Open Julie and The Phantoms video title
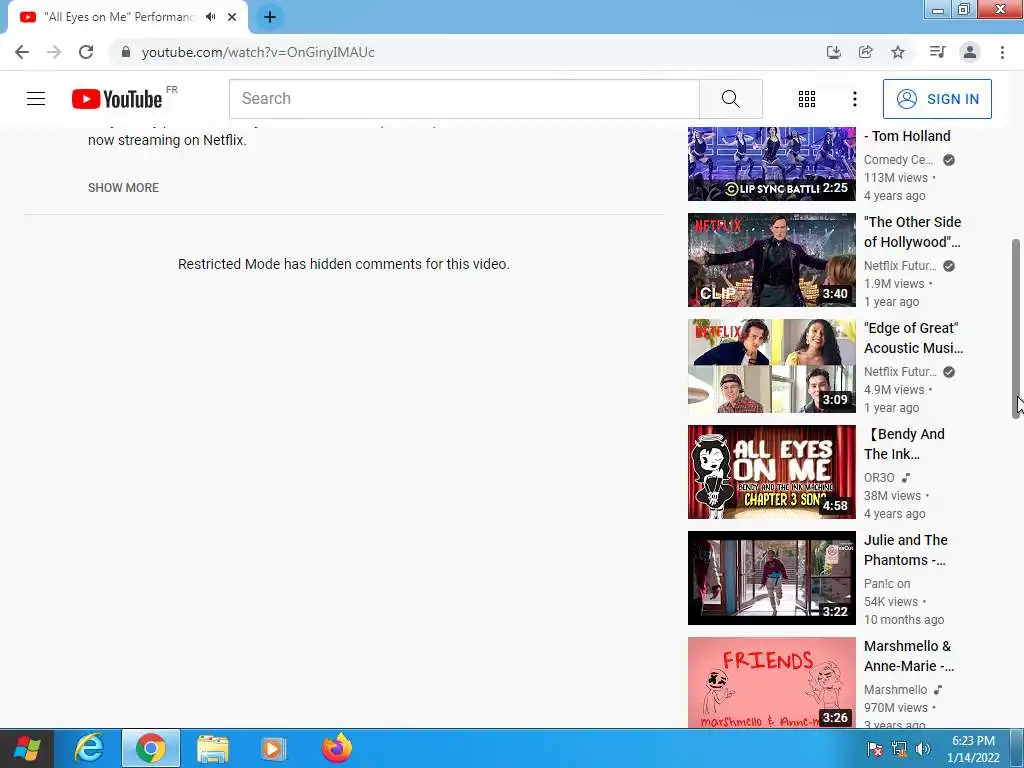 (x=906, y=550)
